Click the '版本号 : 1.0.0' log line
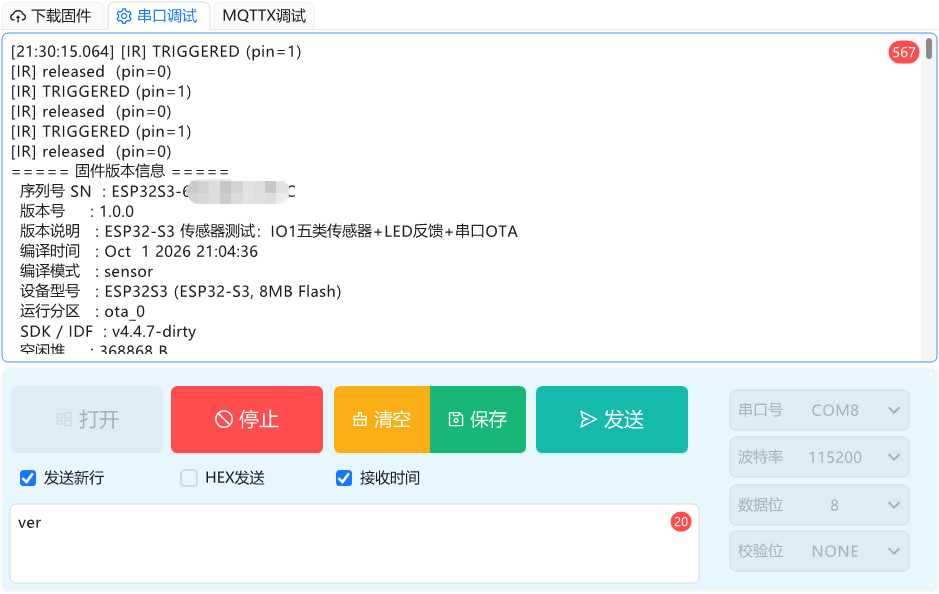Screen dimensions: 939x594 coord(77,211)
